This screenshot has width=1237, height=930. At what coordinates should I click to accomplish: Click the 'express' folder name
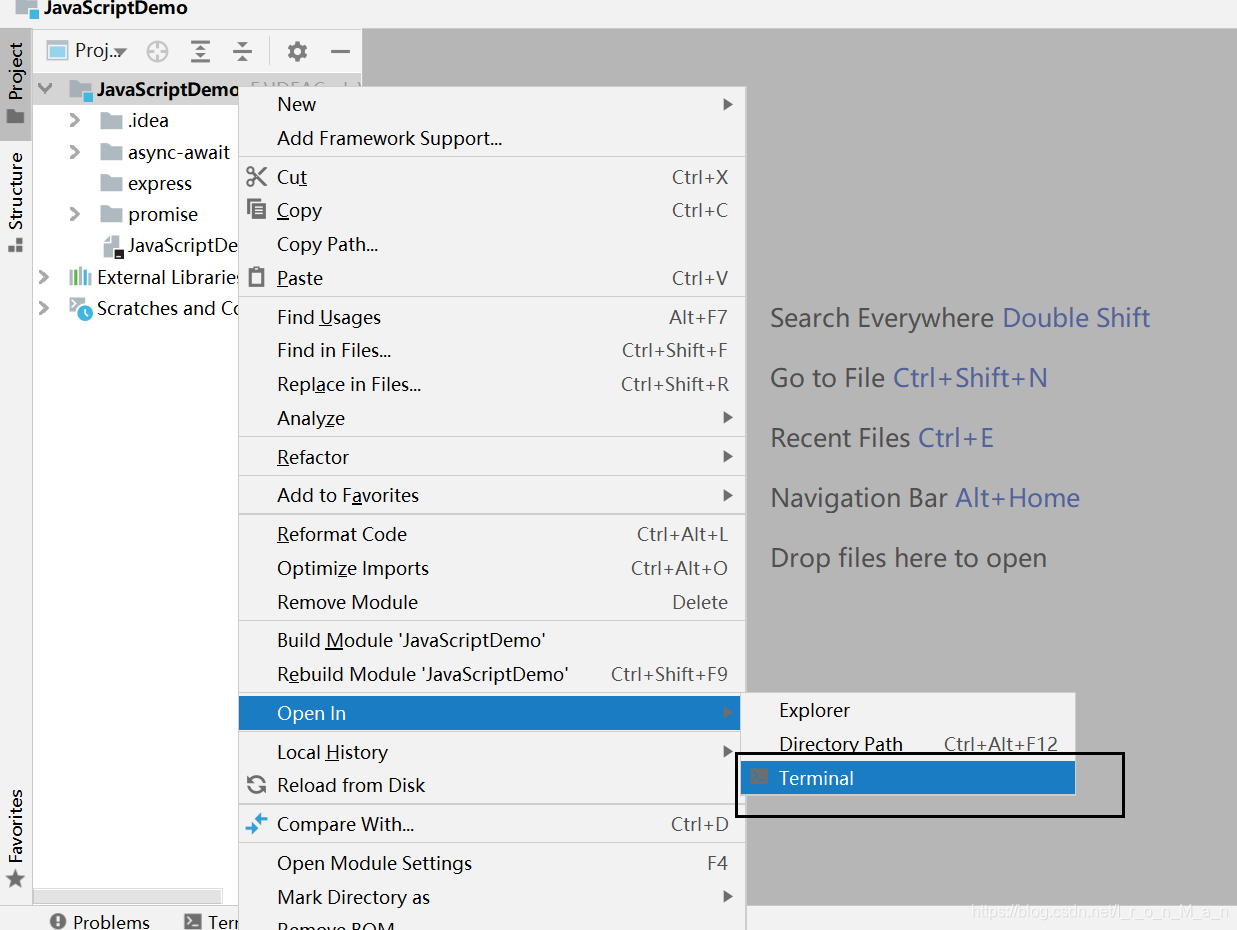160,184
